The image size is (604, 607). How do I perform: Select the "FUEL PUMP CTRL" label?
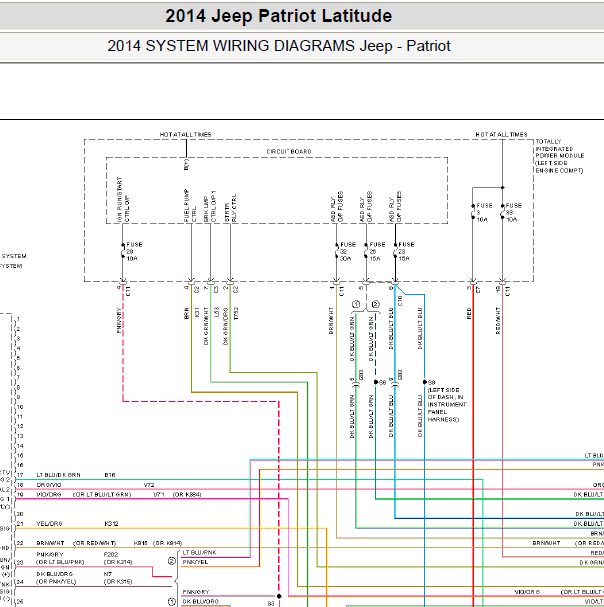pos(190,206)
